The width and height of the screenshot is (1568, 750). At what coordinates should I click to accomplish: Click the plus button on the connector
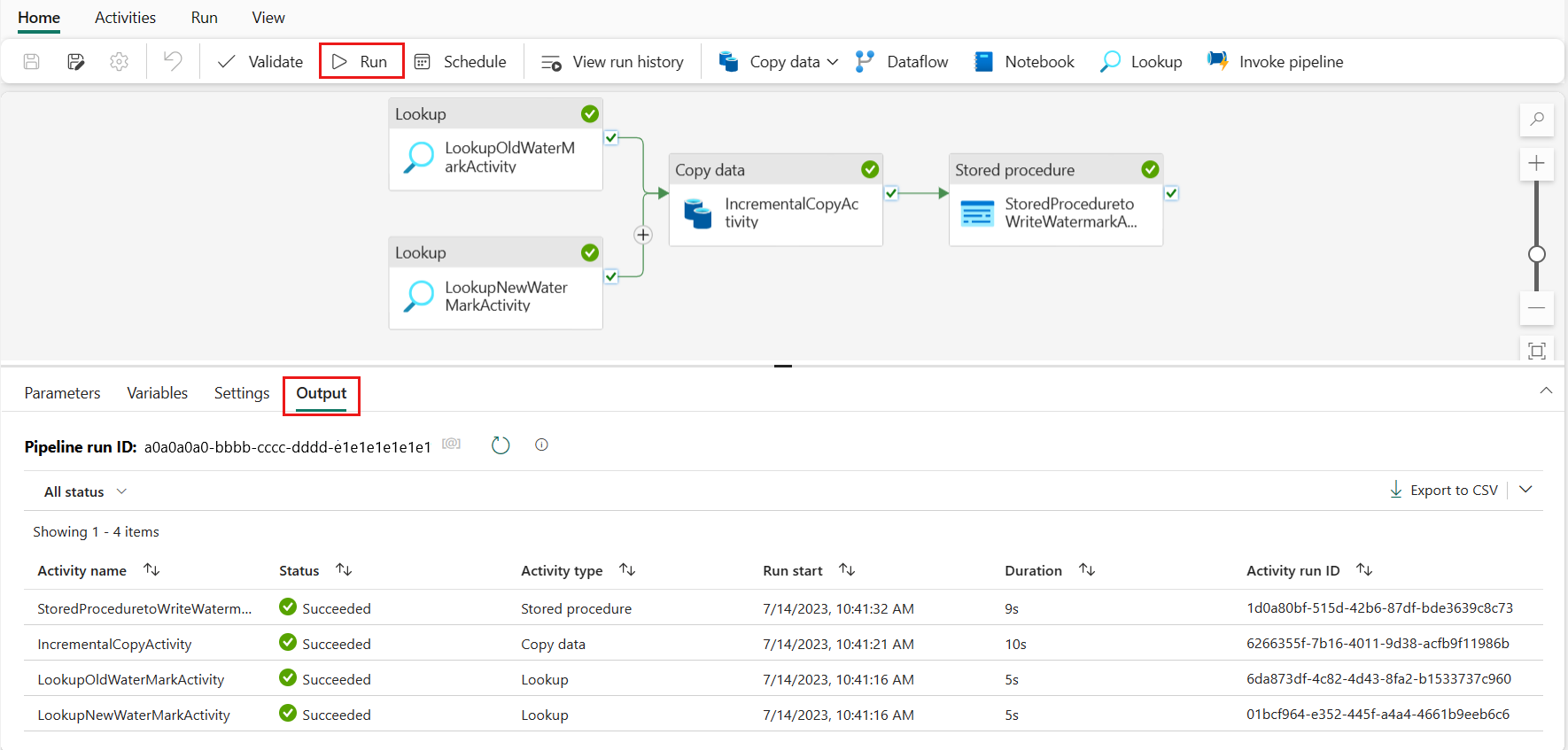pyautogui.click(x=643, y=235)
